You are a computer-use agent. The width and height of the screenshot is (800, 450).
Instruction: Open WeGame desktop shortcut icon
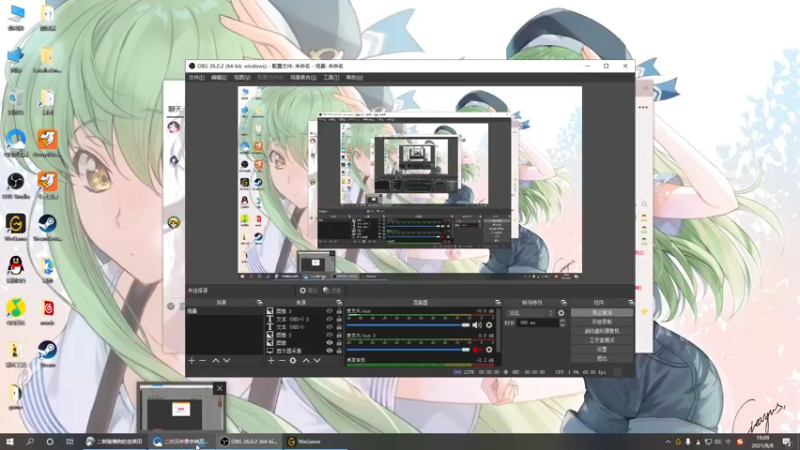tap(16, 227)
